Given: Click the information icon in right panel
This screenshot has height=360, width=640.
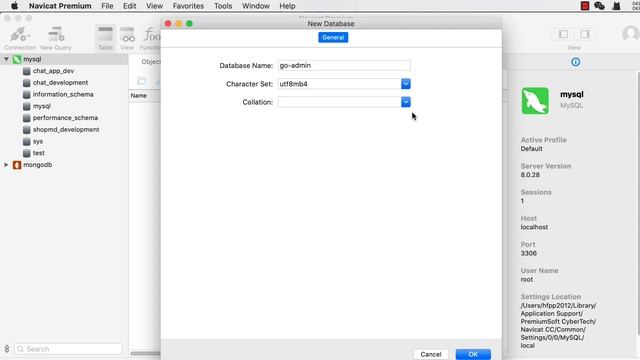Looking at the screenshot, I should click(576, 62).
